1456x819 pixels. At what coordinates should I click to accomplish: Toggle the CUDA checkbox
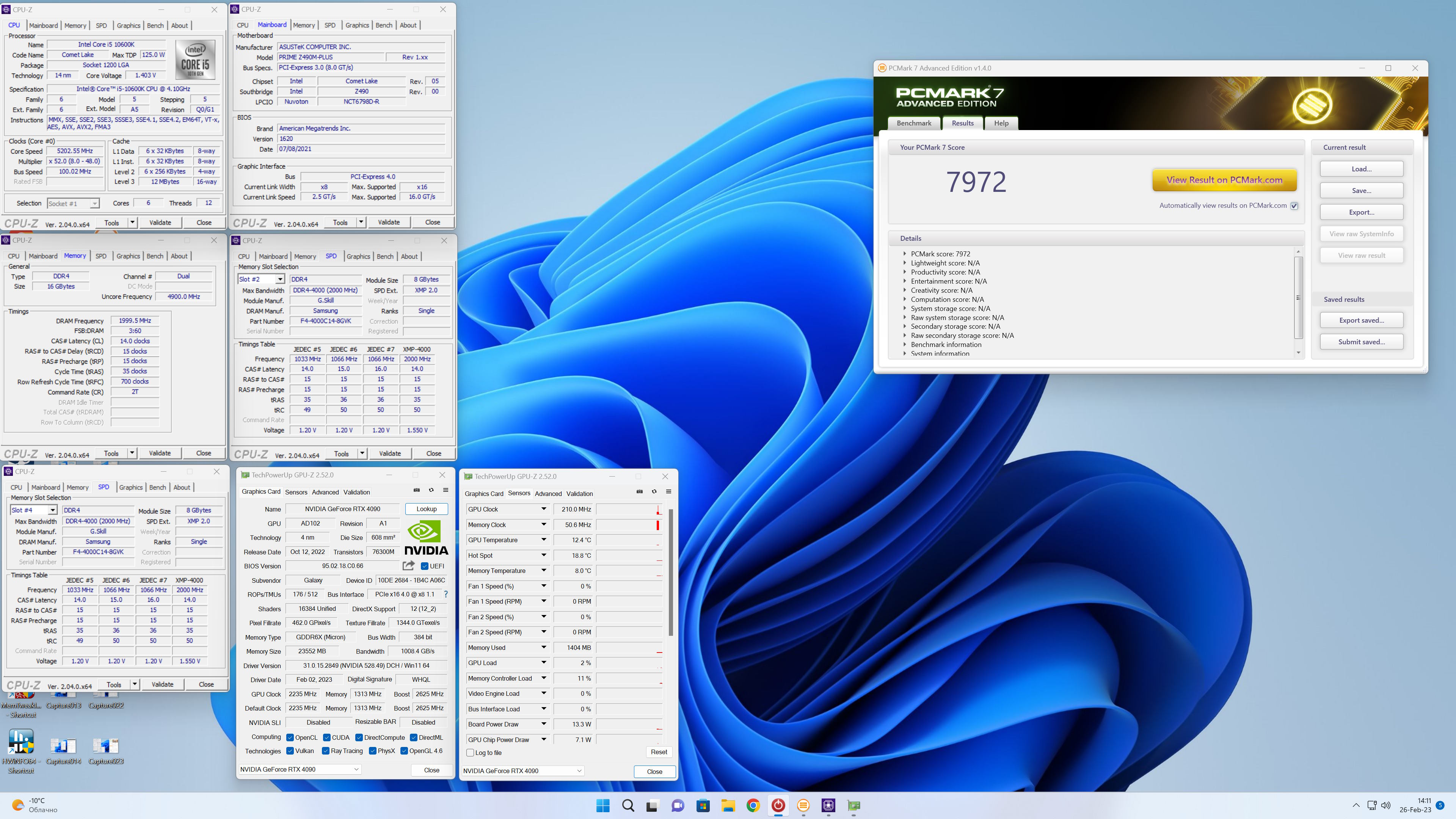click(327, 737)
